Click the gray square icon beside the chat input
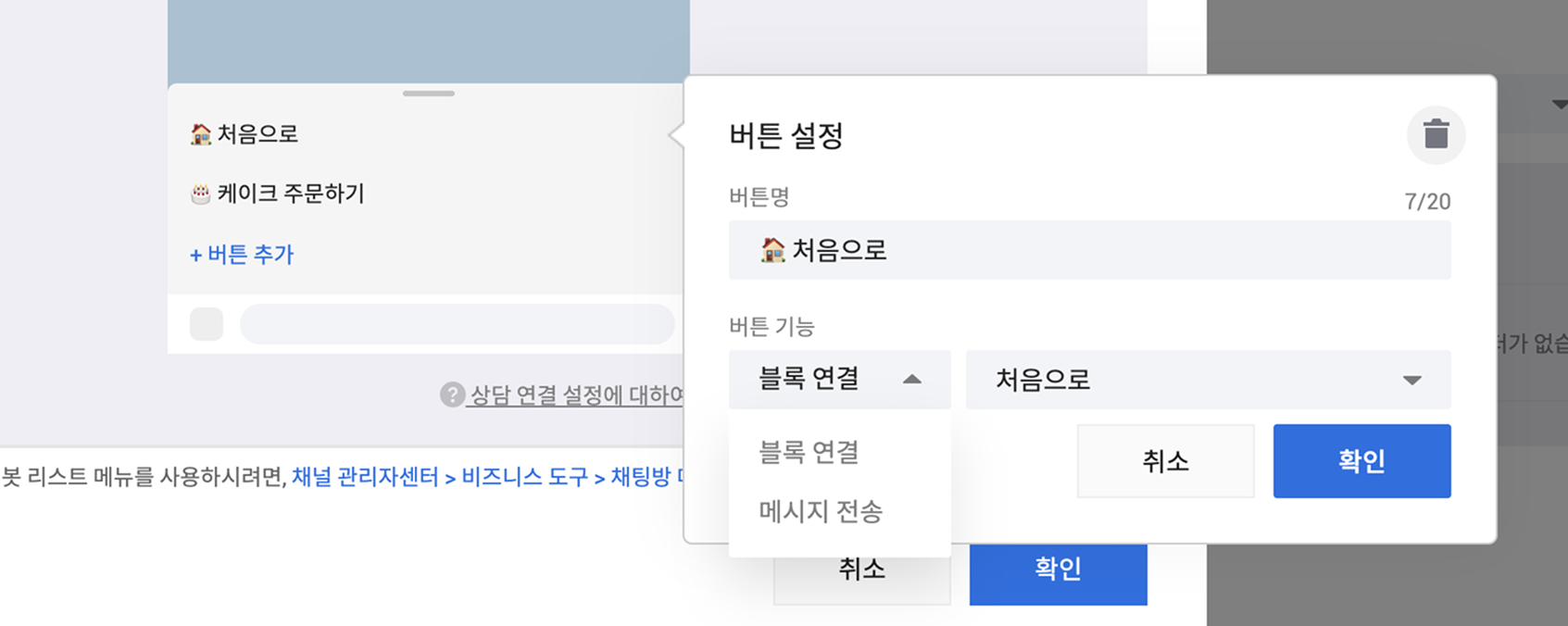1568x626 pixels. tap(207, 324)
